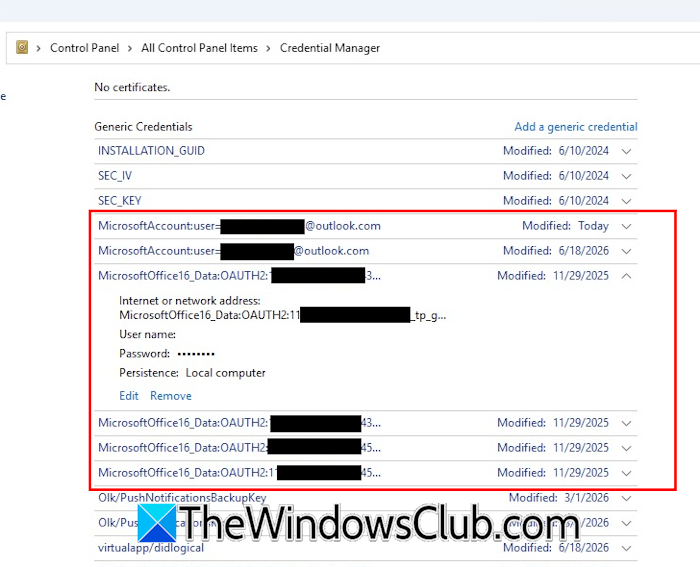The width and height of the screenshot is (700, 567).
Task: Click Add a generic credential link
Action: (576, 127)
